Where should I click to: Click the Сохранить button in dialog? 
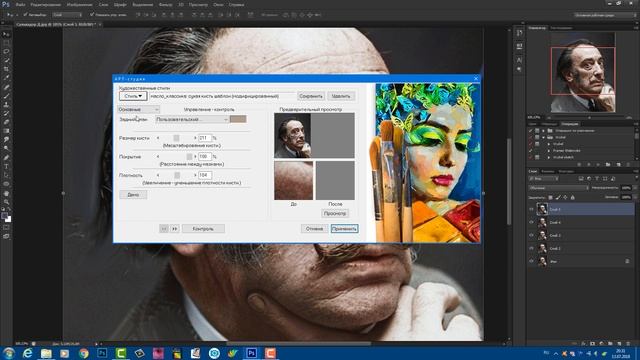[311, 96]
